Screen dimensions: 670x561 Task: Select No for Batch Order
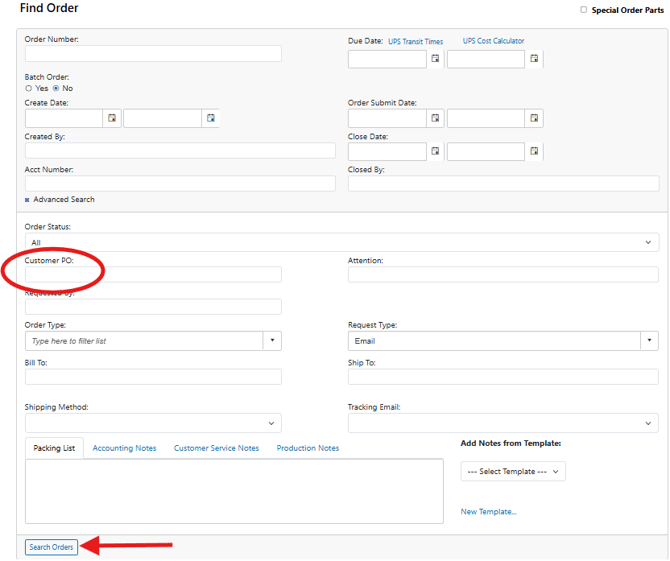click(x=56, y=88)
